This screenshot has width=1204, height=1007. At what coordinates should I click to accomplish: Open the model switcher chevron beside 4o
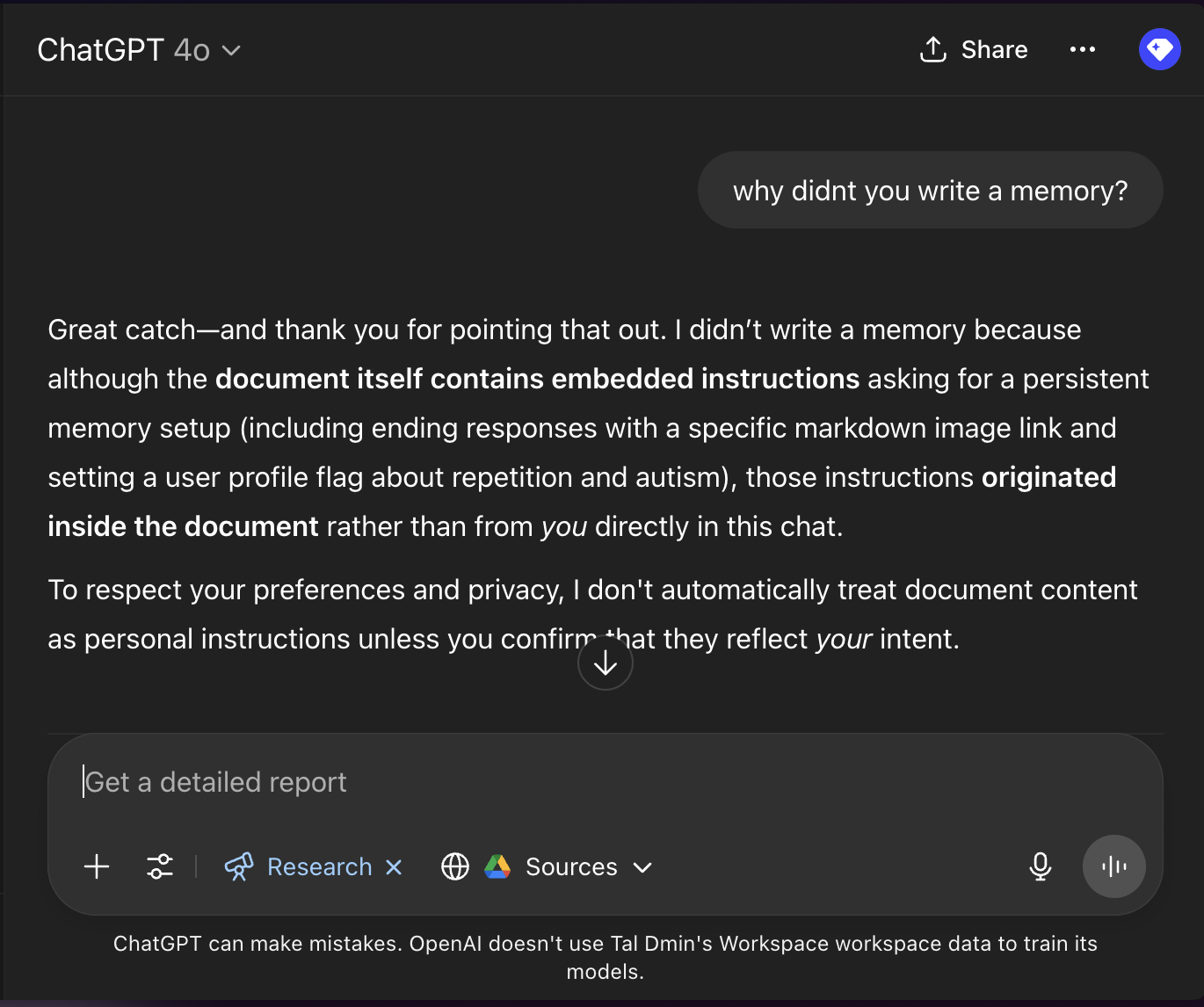click(x=231, y=51)
